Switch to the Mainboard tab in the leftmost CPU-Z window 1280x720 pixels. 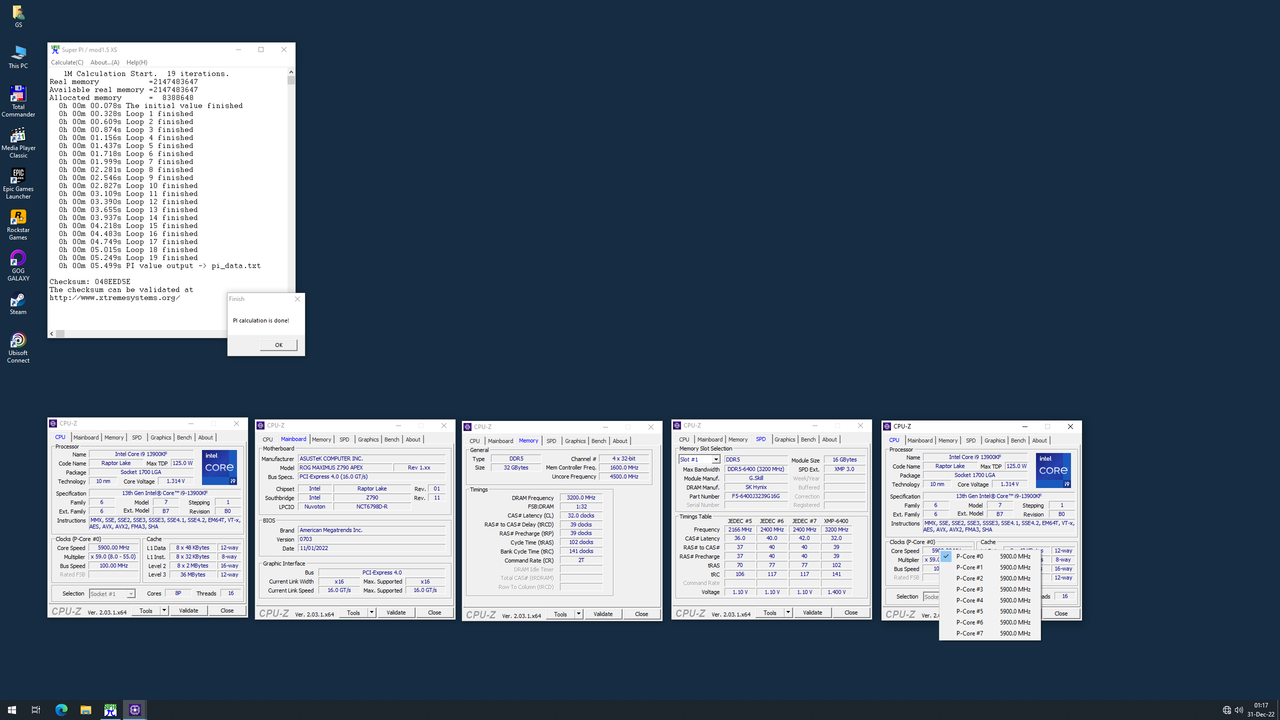86,437
